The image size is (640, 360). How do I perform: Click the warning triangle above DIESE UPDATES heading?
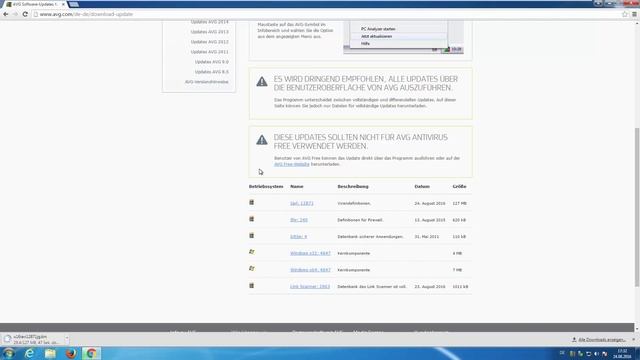coord(262,140)
